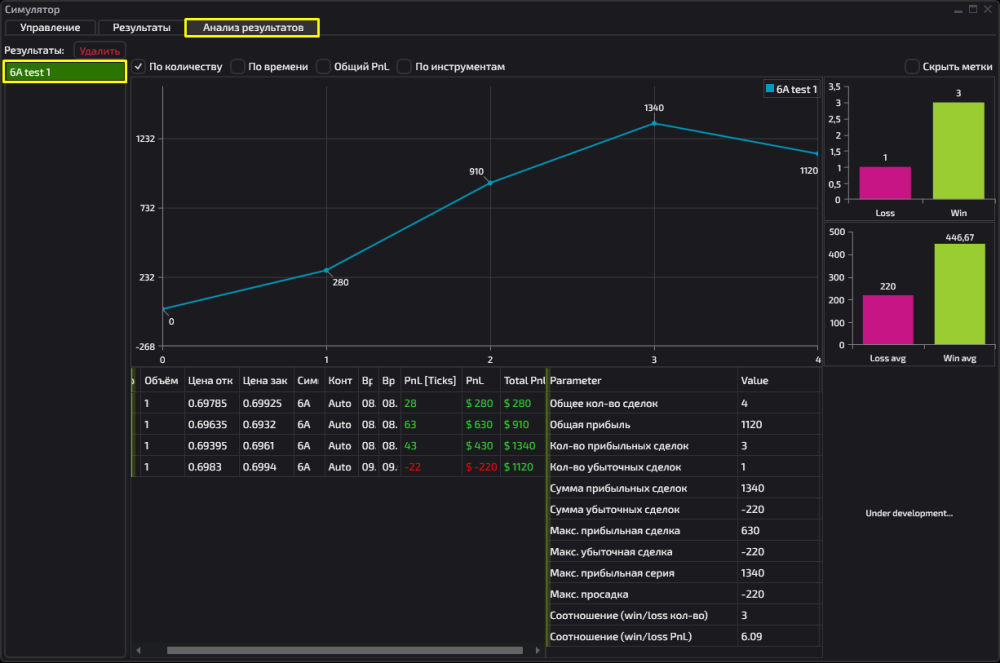The height and width of the screenshot is (663, 1000).
Task: Click the Сумма прибыльных сделок row
Action: (684, 488)
